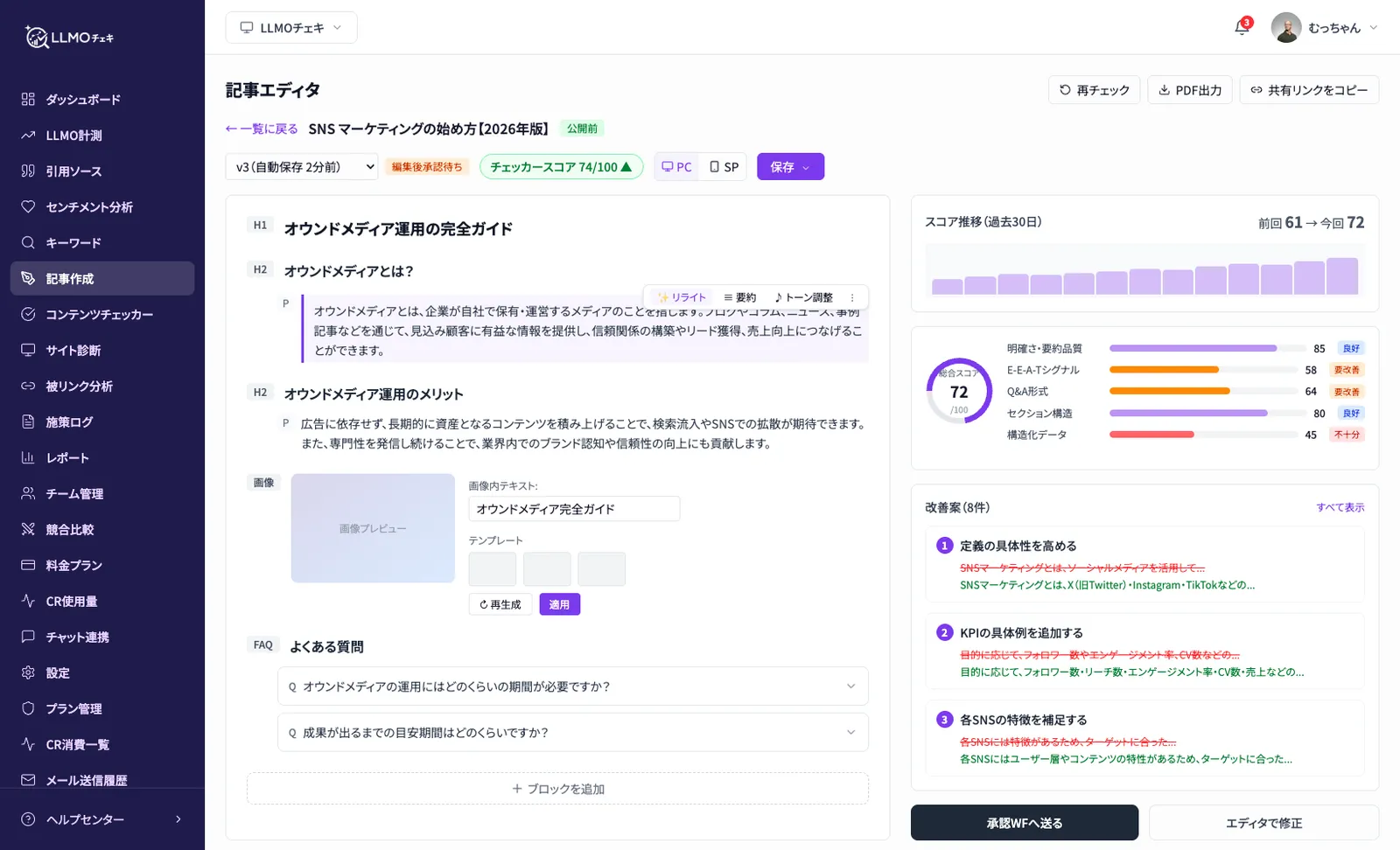
Task: Open suggestion 各SNSの特徴を補足する
Action: point(1144,739)
